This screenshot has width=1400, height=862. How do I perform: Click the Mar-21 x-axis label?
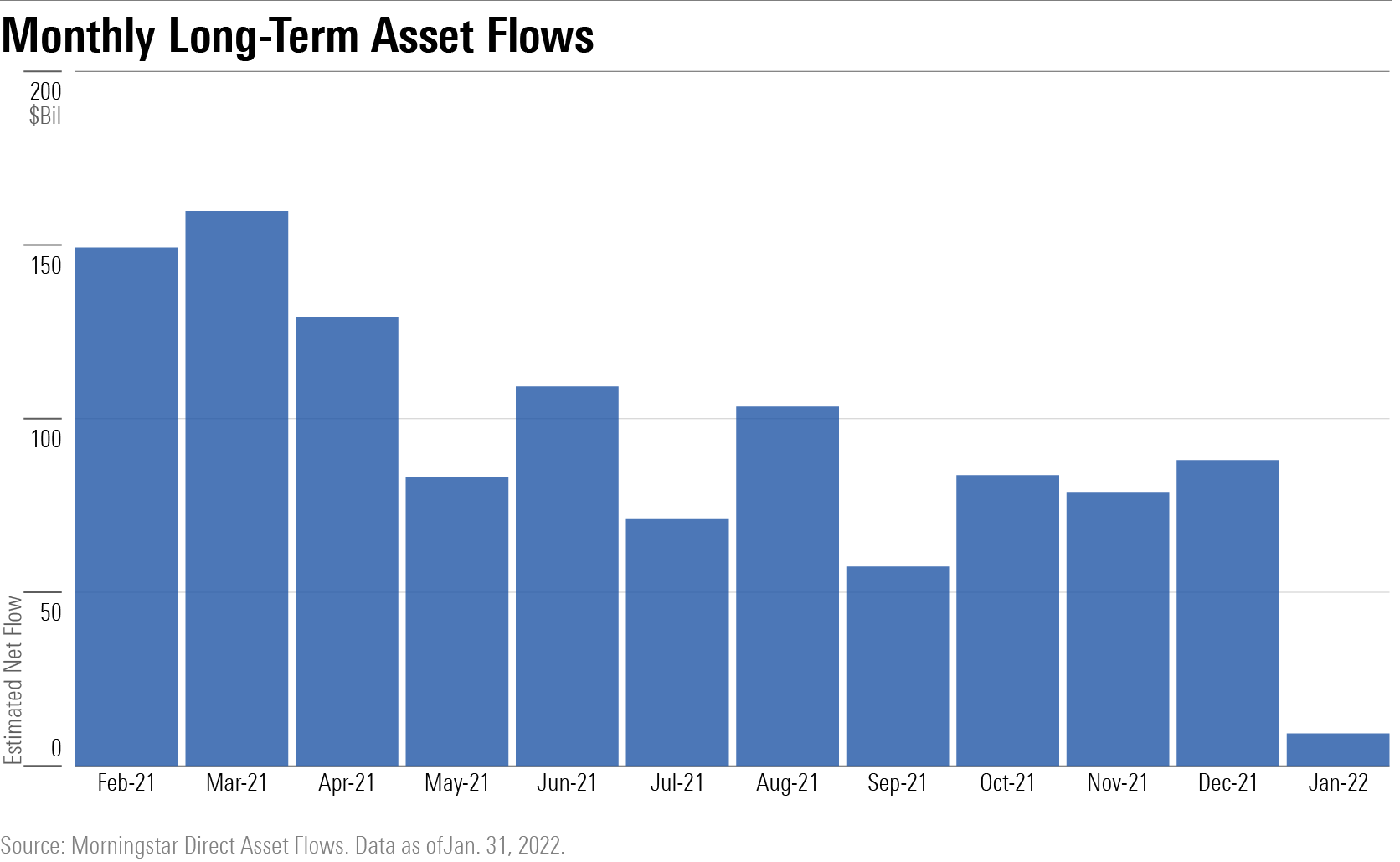[x=237, y=782]
